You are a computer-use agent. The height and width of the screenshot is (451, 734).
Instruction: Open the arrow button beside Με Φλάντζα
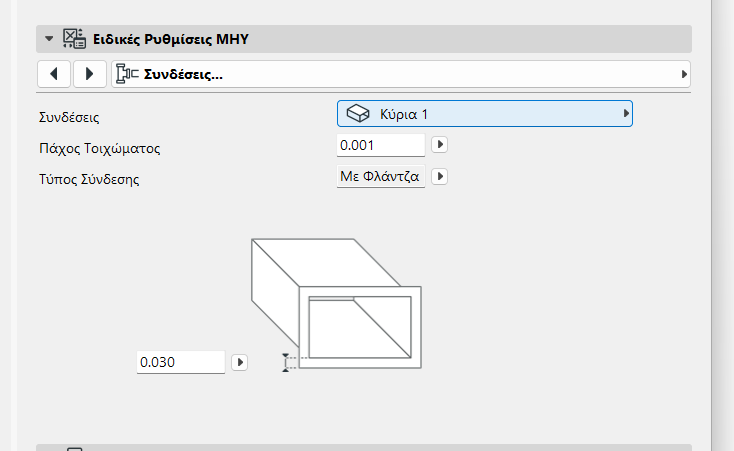(x=438, y=177)
